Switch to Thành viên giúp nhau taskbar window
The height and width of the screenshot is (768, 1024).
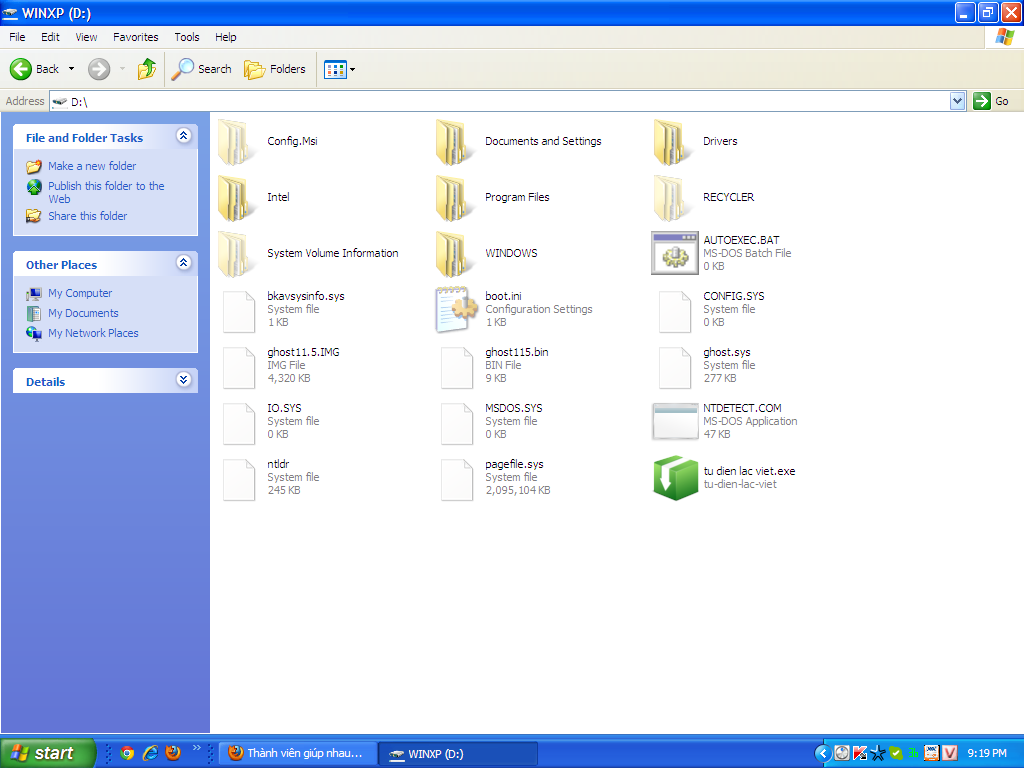[x=298, y=754]
